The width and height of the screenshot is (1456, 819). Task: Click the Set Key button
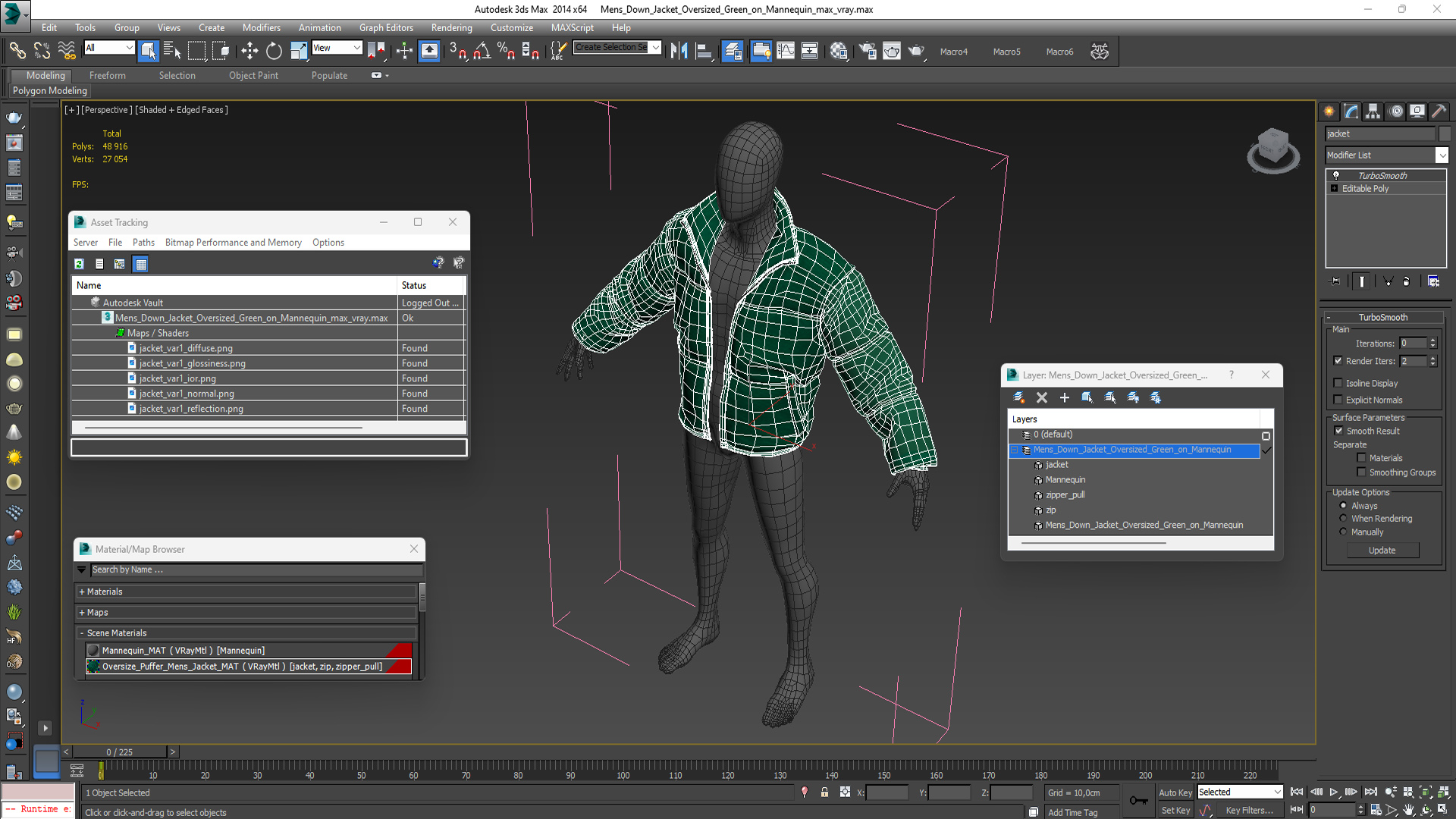click(x=1175, y=811)
